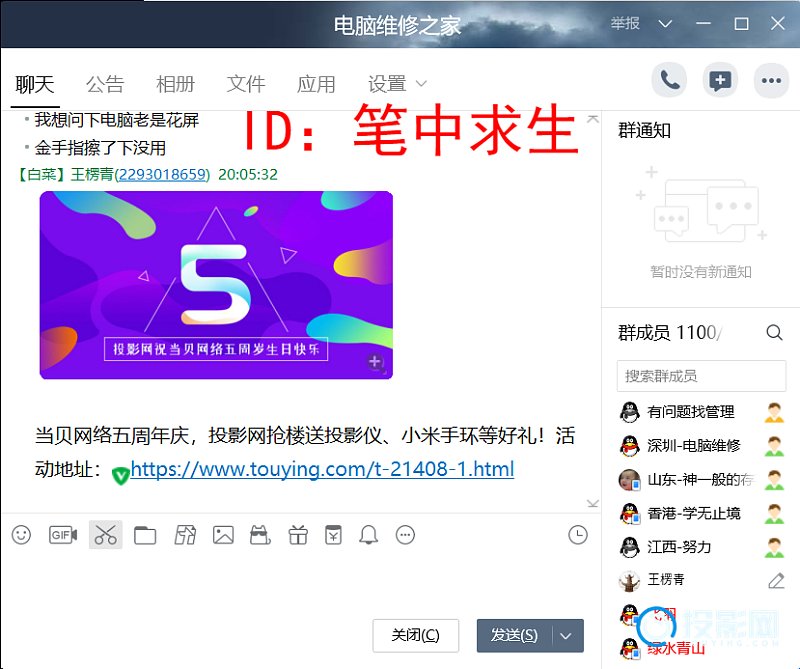
Task: Select member 有问题找管理
Action: pos(691,412)
